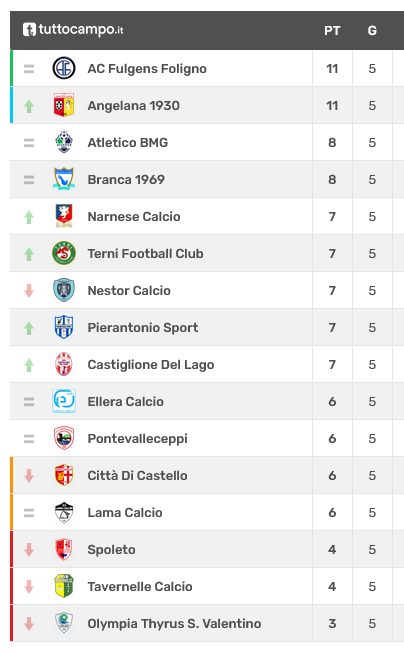Click Branca 1969 team emblem
404x653 pixels.
(64, 179)
